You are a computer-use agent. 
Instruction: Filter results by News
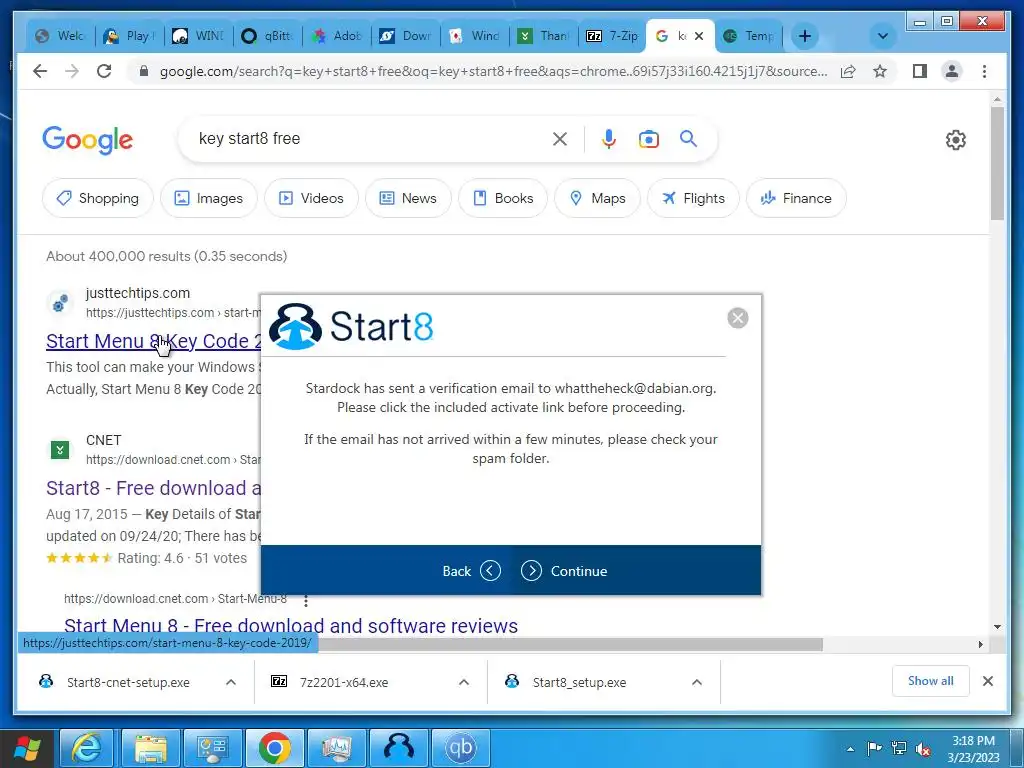tap(408, 198)
